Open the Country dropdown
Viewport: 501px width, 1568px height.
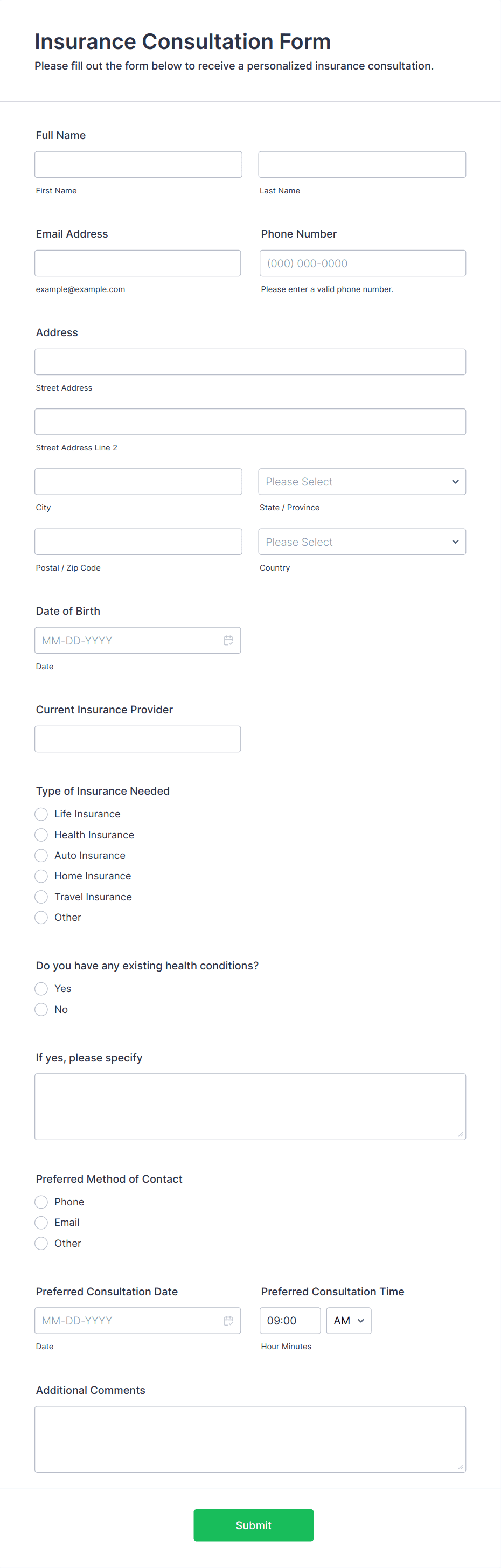(361, 541)
